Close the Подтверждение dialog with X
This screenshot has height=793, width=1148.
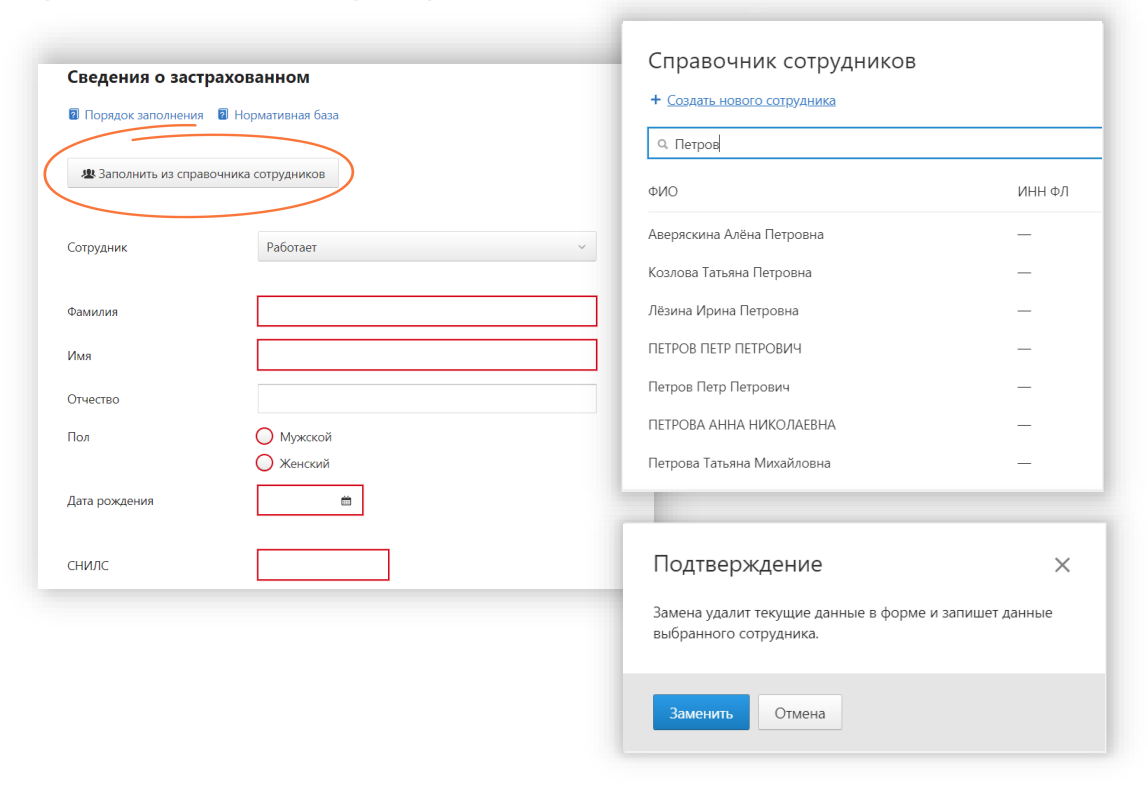(1062, 565)
